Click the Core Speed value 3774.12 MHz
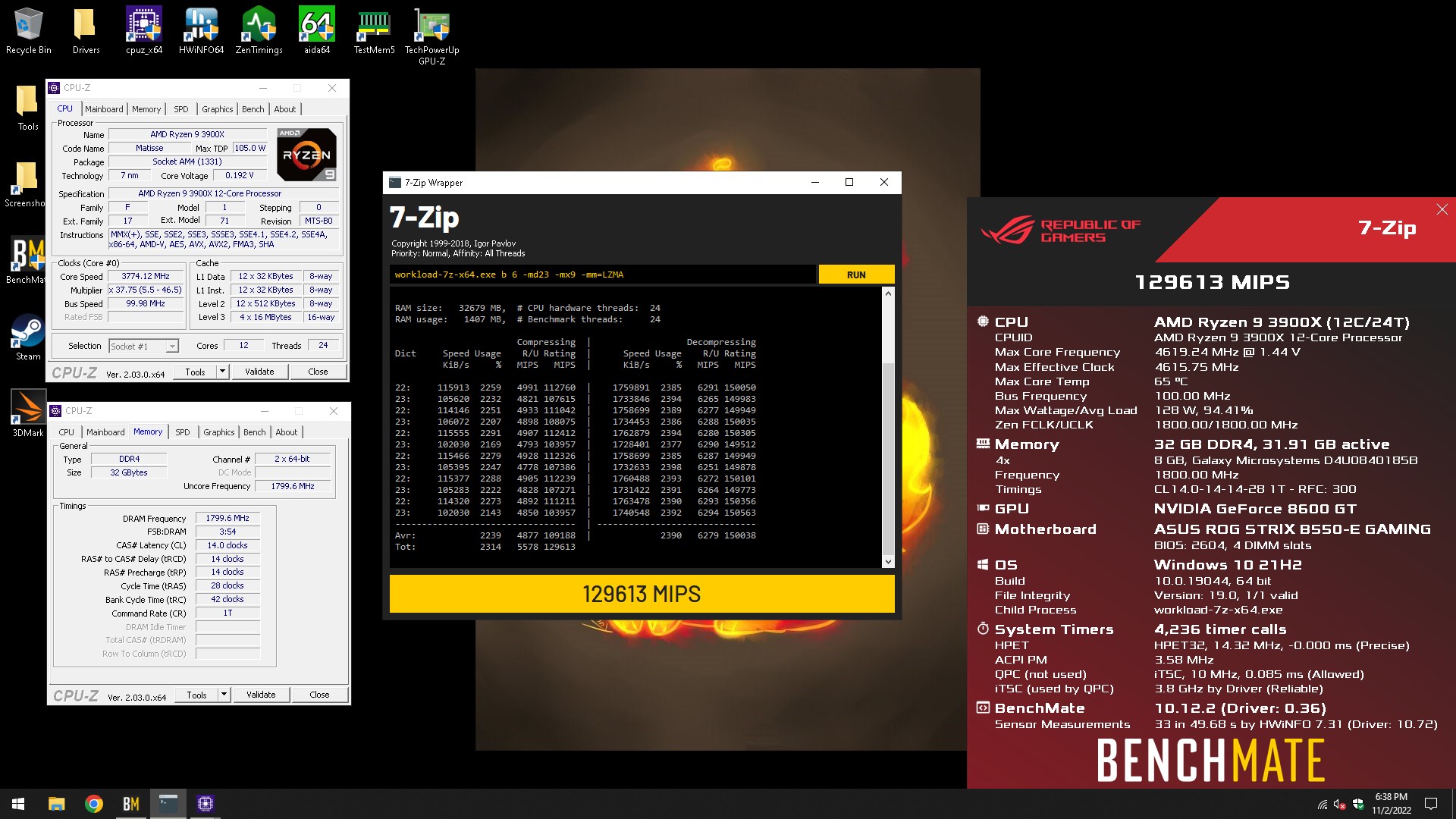Viewport: 1456px width, 819px height. 146,277
